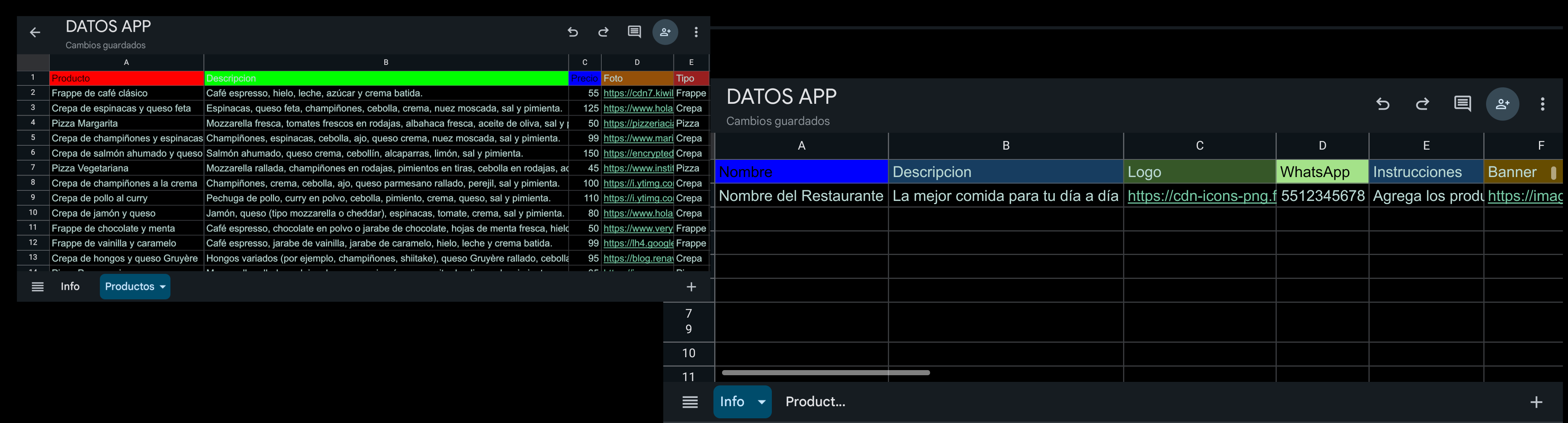Undo in right spreadsheet window
Viewport: 1568px width, 423px height.
(x=1383, y=104)
